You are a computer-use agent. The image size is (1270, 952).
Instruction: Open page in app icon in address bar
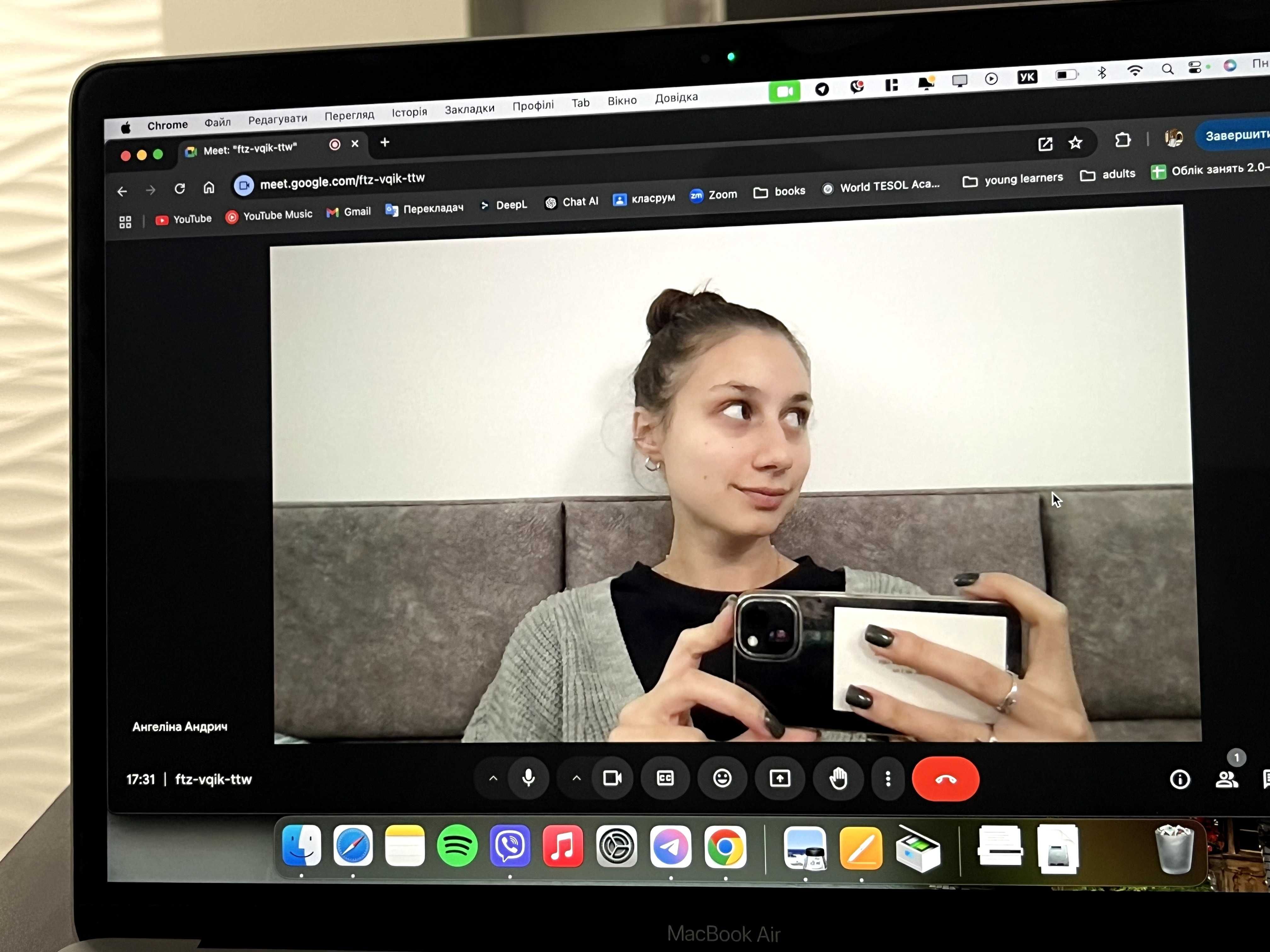[1045, 144]
